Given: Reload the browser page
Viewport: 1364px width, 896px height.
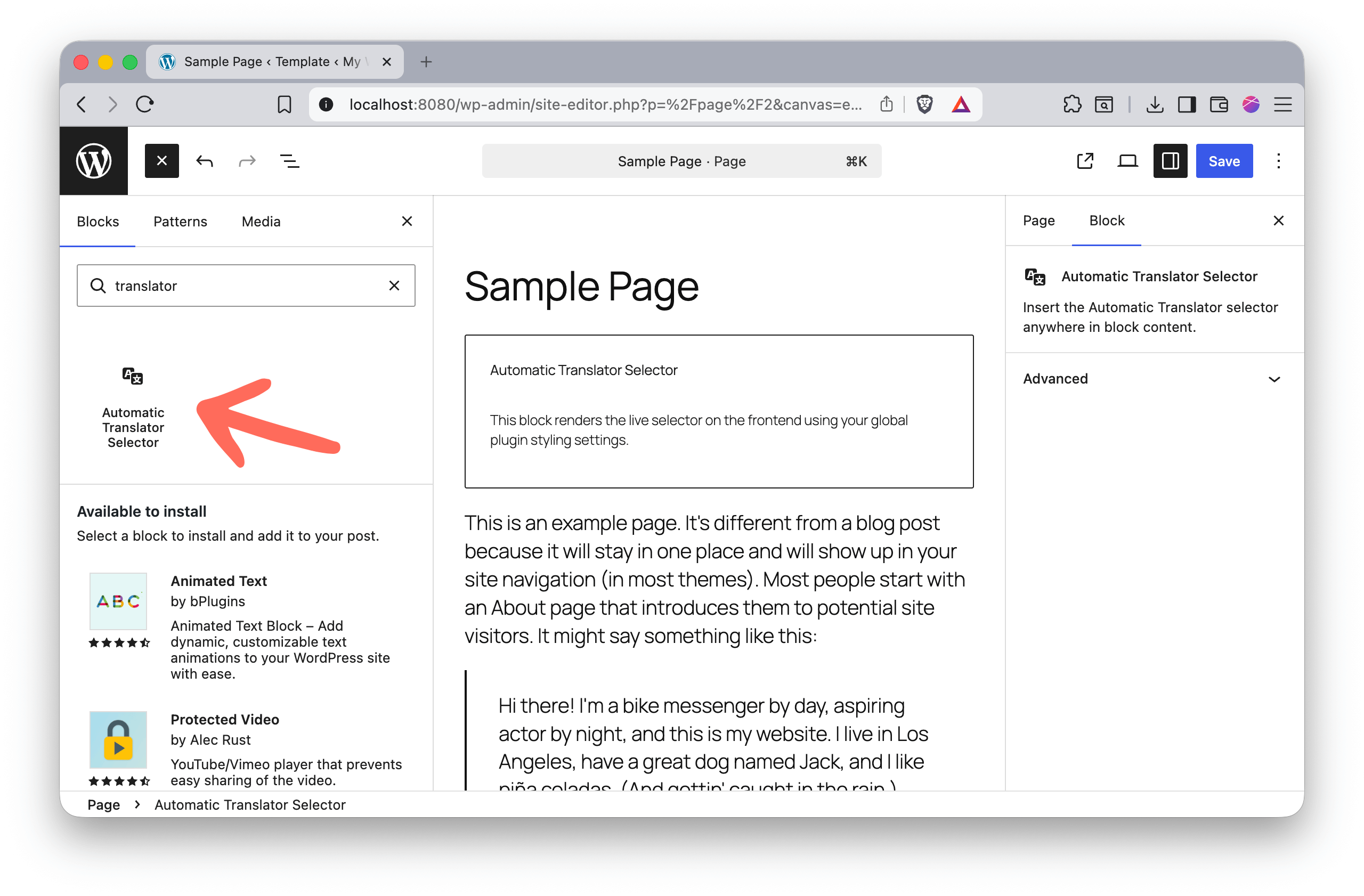Looking at the screenshot, I should [x=144, y=104].
